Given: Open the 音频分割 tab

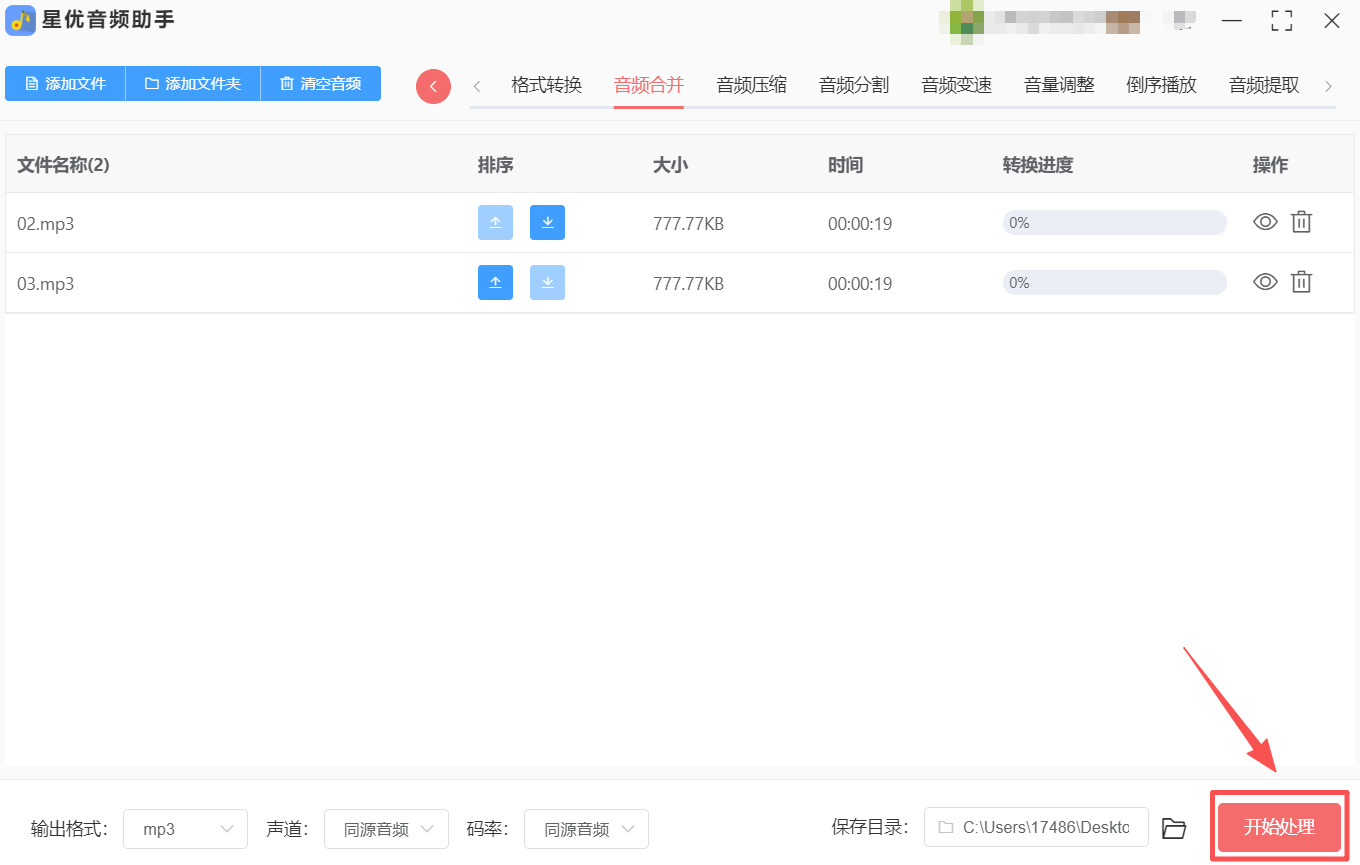Looking at the screenshot, I should pyautogui.click(x=853, y=85).
